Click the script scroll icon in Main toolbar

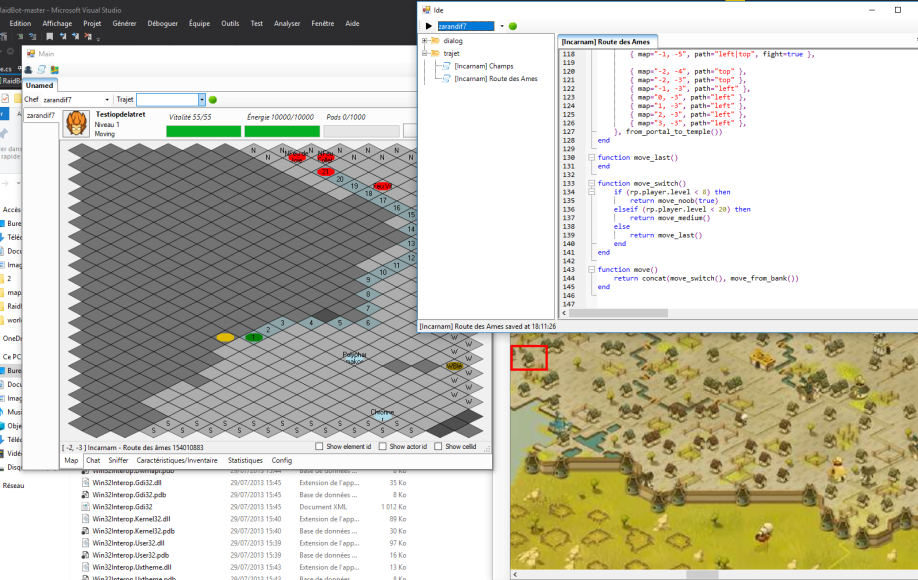point(42,70)
